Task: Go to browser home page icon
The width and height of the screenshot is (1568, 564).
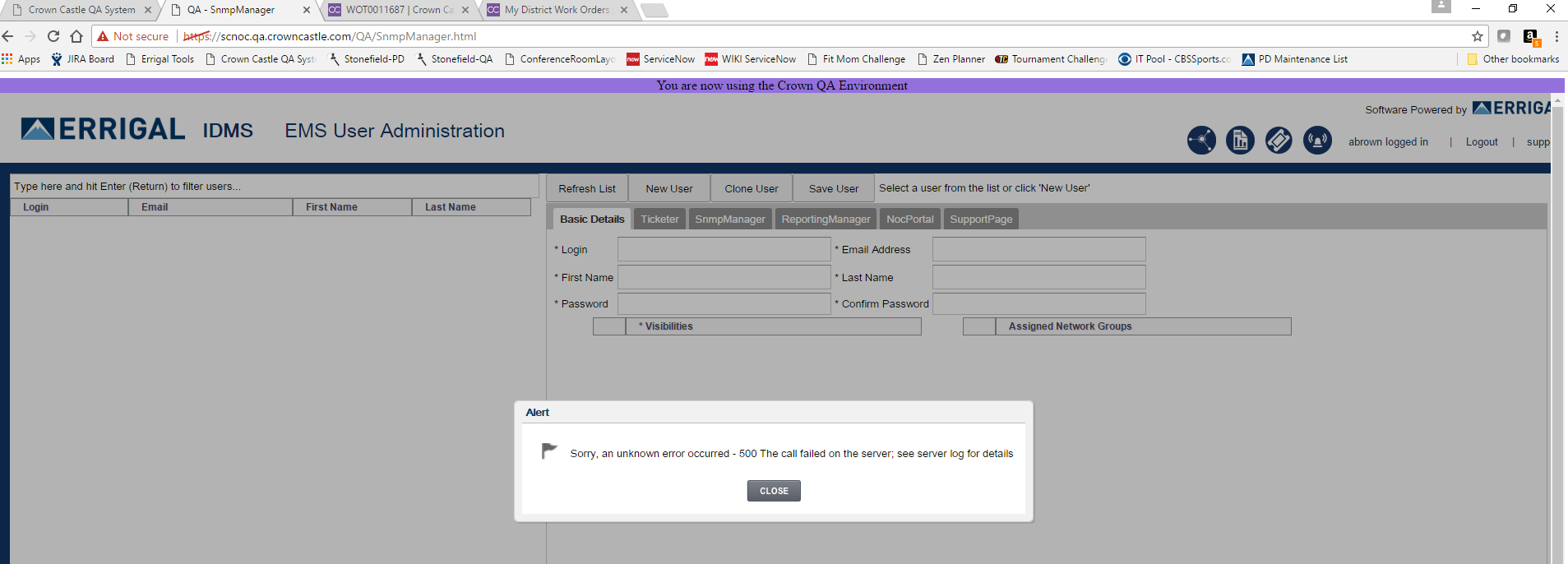Action: [x=76, y=36]
